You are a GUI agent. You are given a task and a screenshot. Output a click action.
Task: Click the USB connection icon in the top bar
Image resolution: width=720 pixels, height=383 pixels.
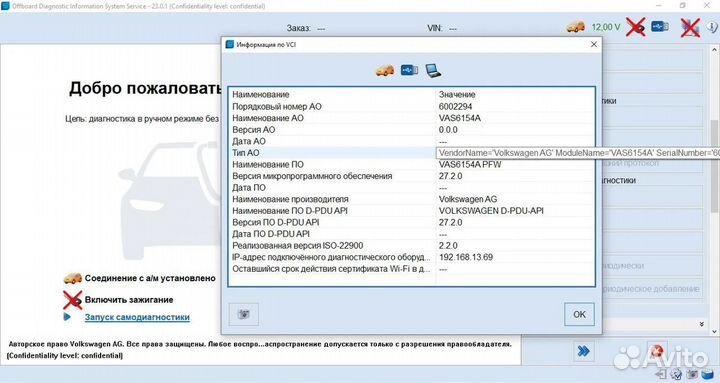(x=660, y=27)
